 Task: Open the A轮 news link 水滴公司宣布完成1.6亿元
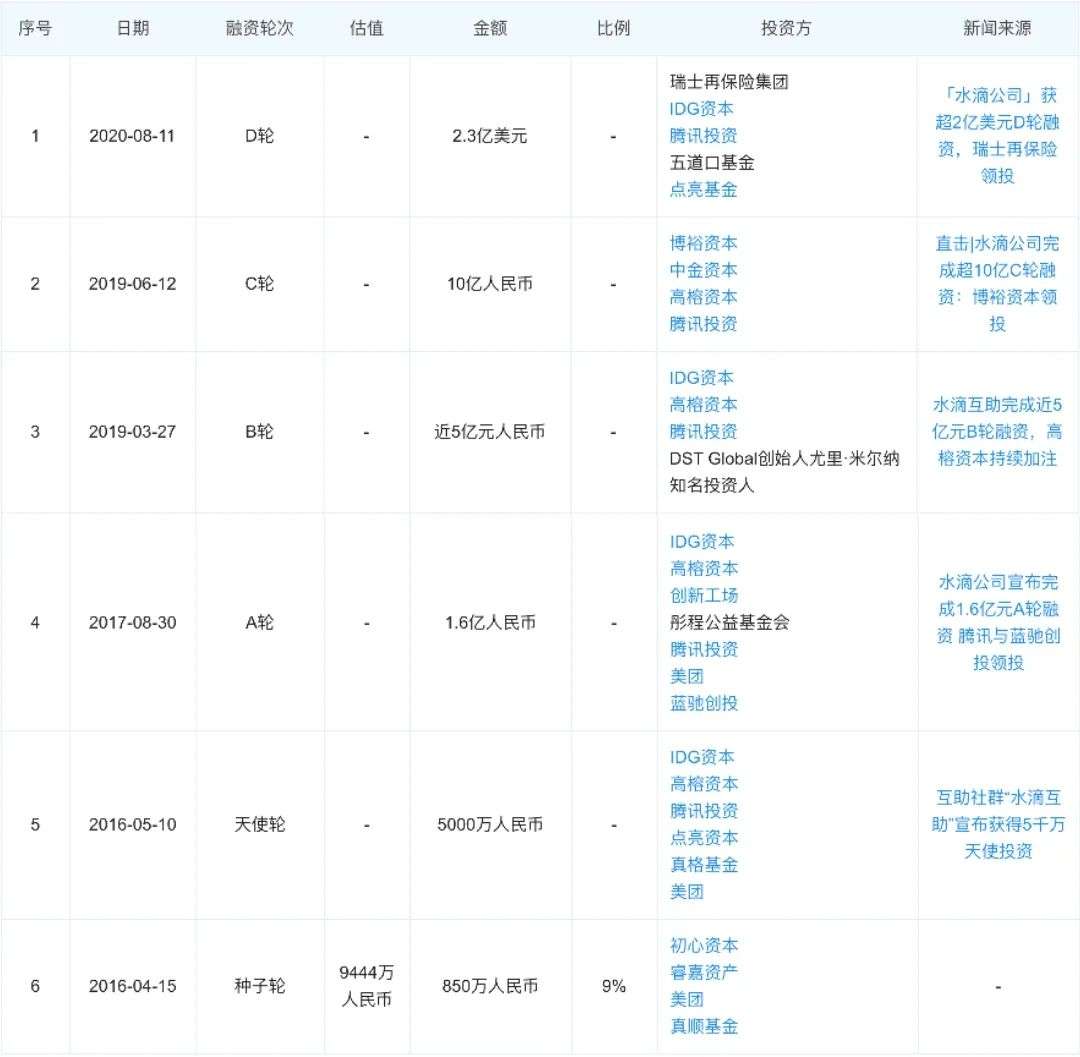click(997, 622)
